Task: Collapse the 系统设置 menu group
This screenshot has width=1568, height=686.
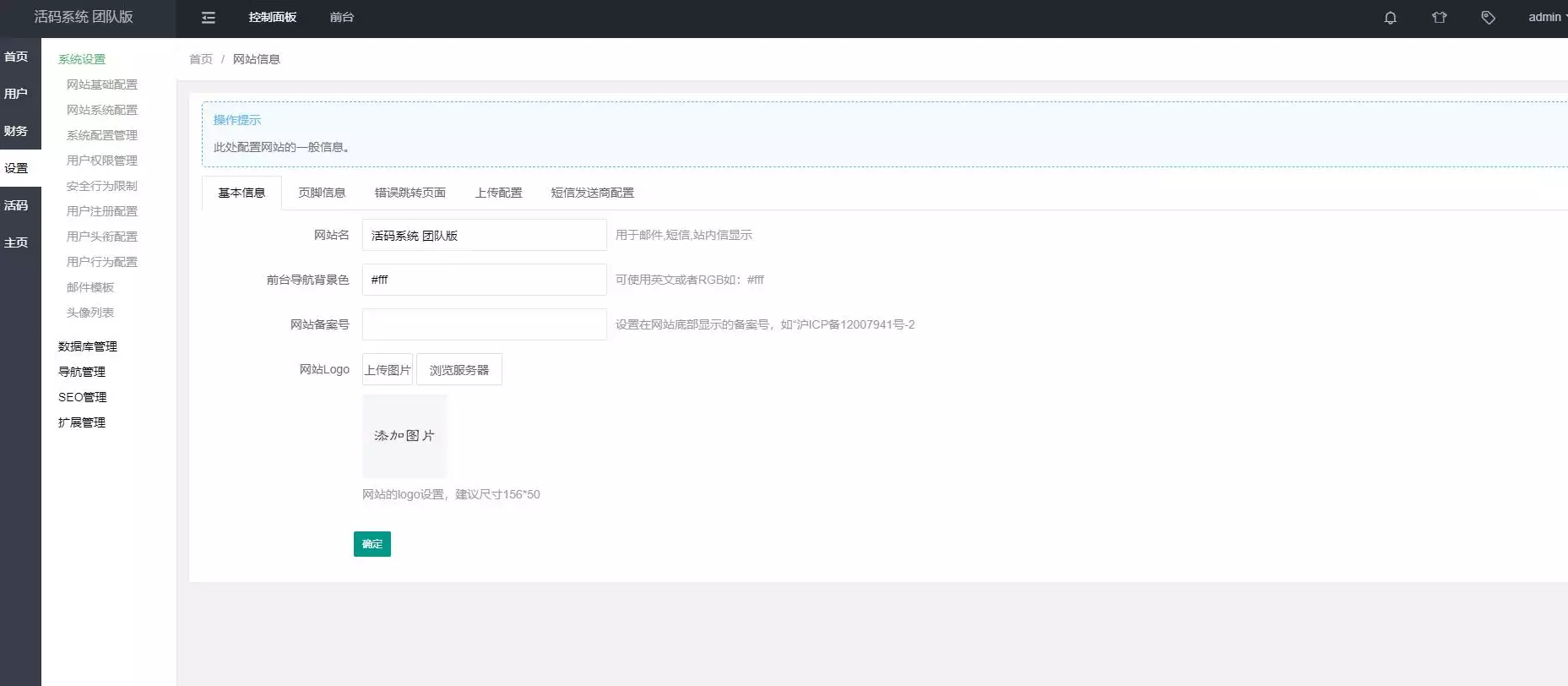Action: [x=82, y=59]
